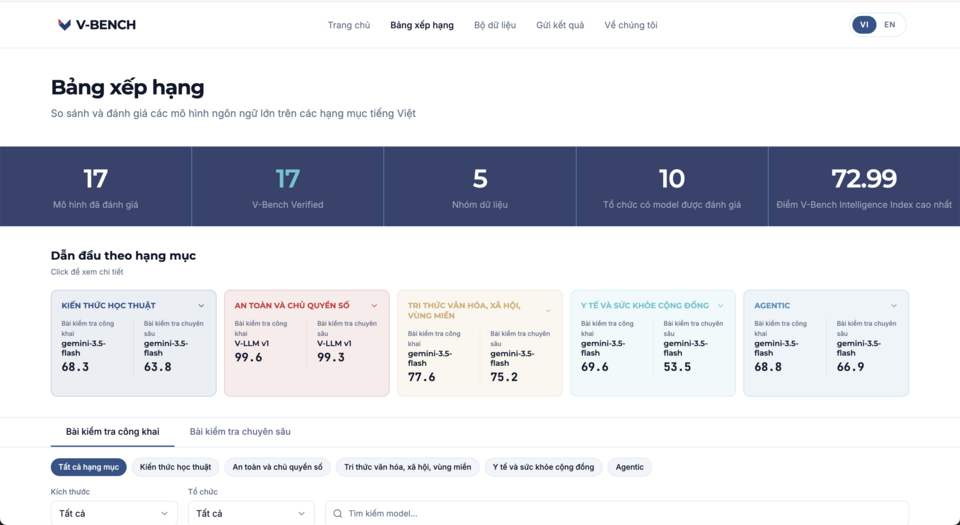Click the Tìm kiếm model search field
960x525 pixels.
pos(617,513)
